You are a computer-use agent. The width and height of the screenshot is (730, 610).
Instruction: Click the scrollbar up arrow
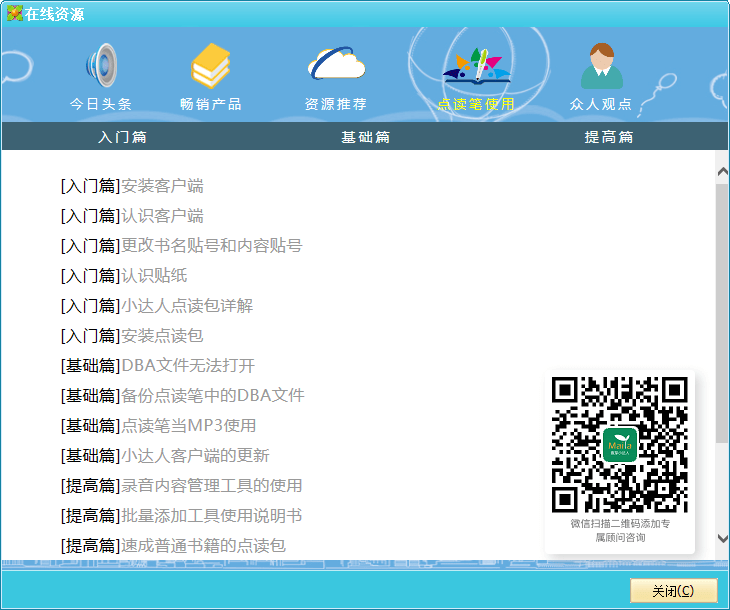point(722,171)
